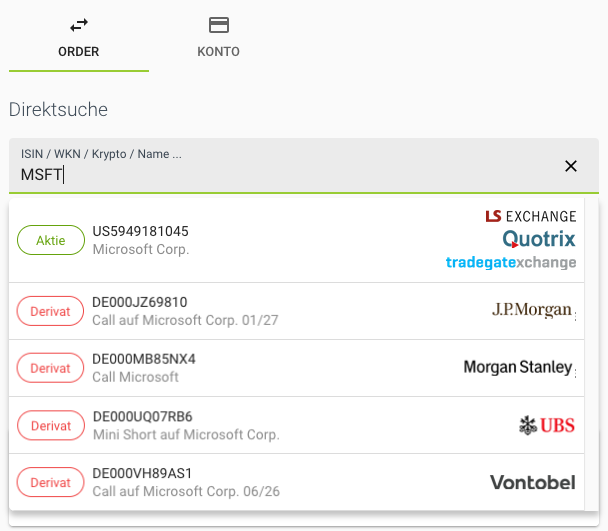
Task: Click the green Aktie tag
Action: (x=51, y=240)
